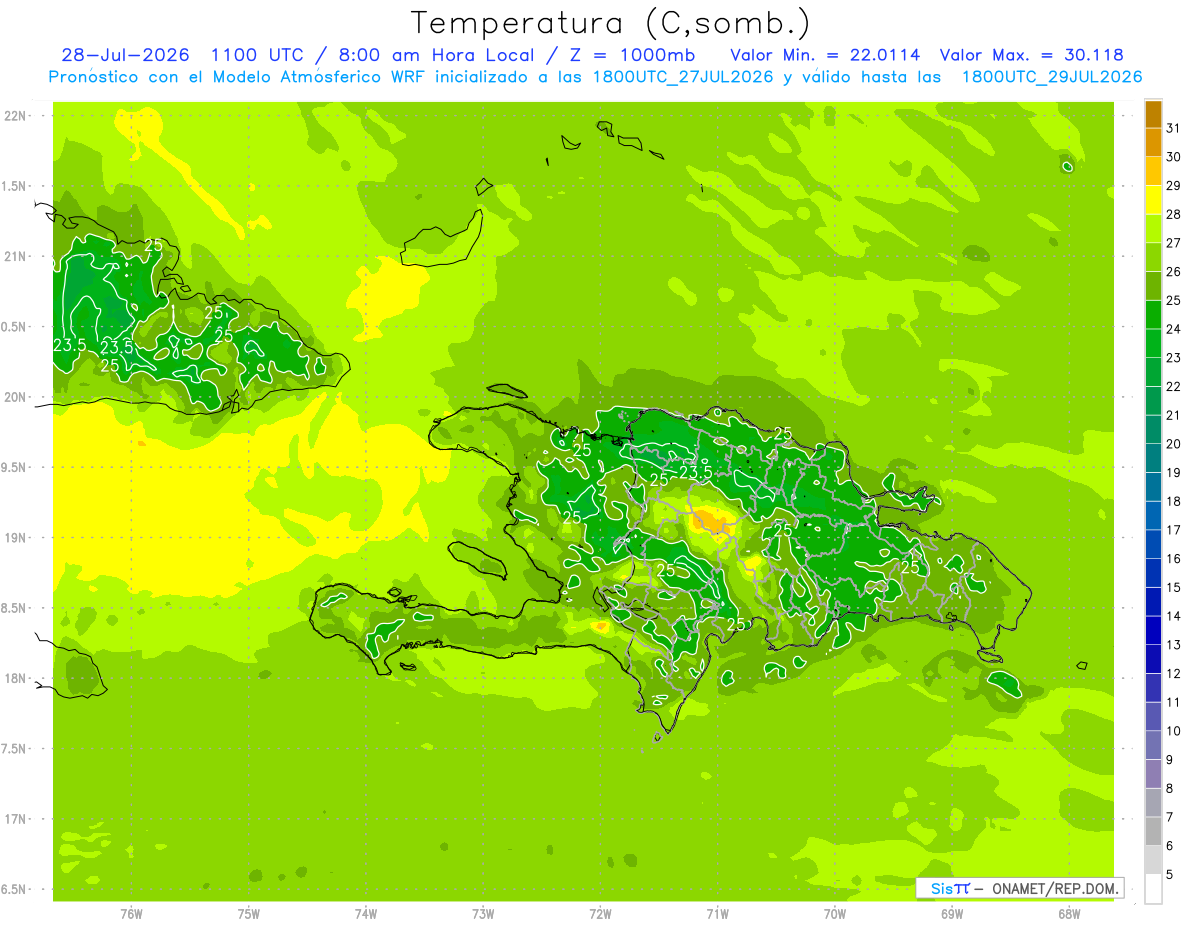Click the gray 6 legend color band
Screen dimensions: 1200x927
tap(1153, 831)
